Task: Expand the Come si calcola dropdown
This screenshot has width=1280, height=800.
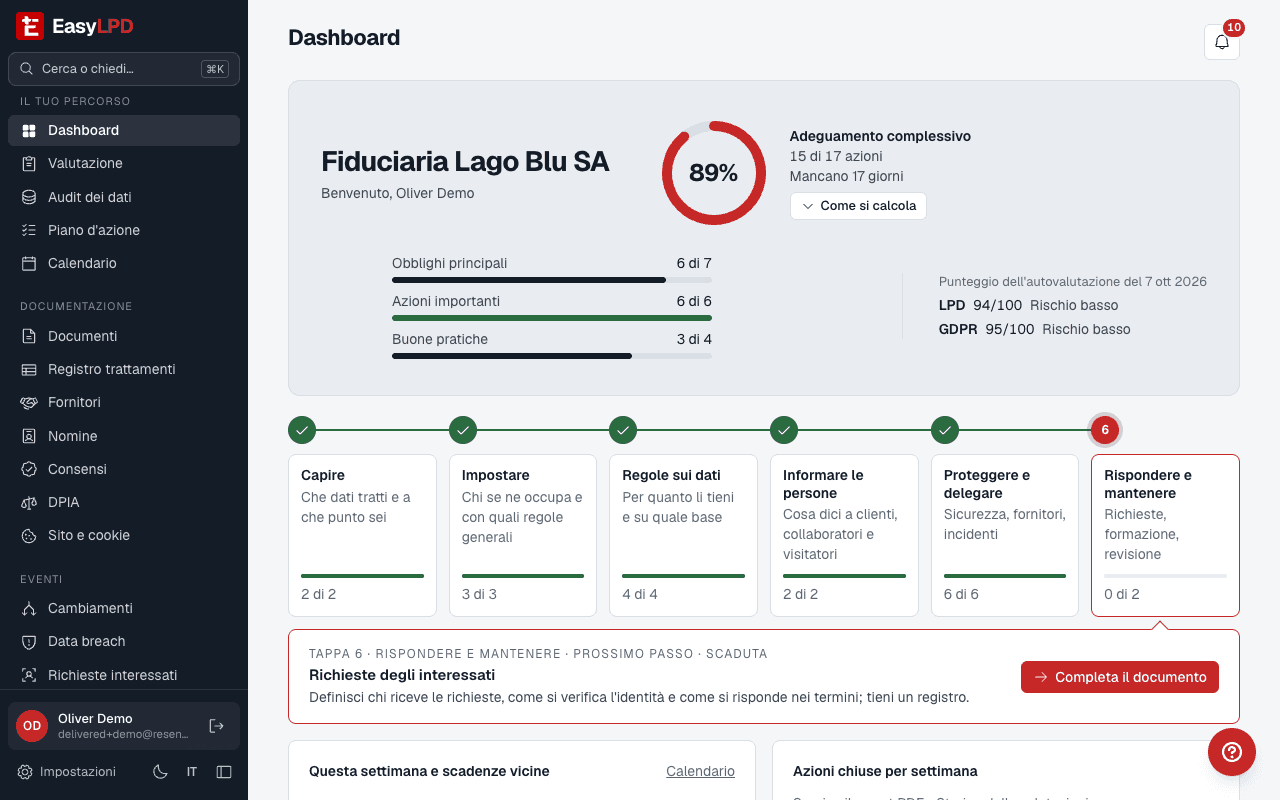Action: click(858, 206)
